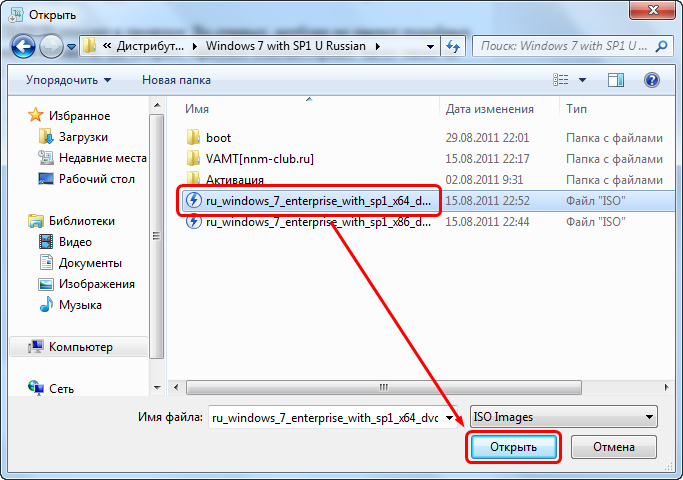Select the ru_windows_7_enterprise_with_sp1_x86 ISO file name
The image size is (683, 480).
[318, 222]
